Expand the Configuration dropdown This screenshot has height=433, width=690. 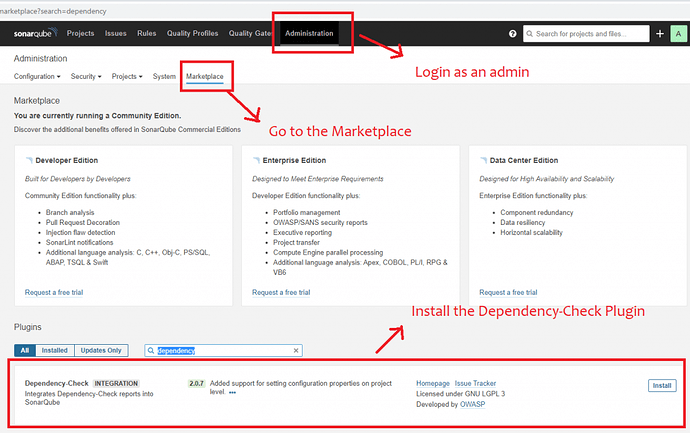click(37, 76)
